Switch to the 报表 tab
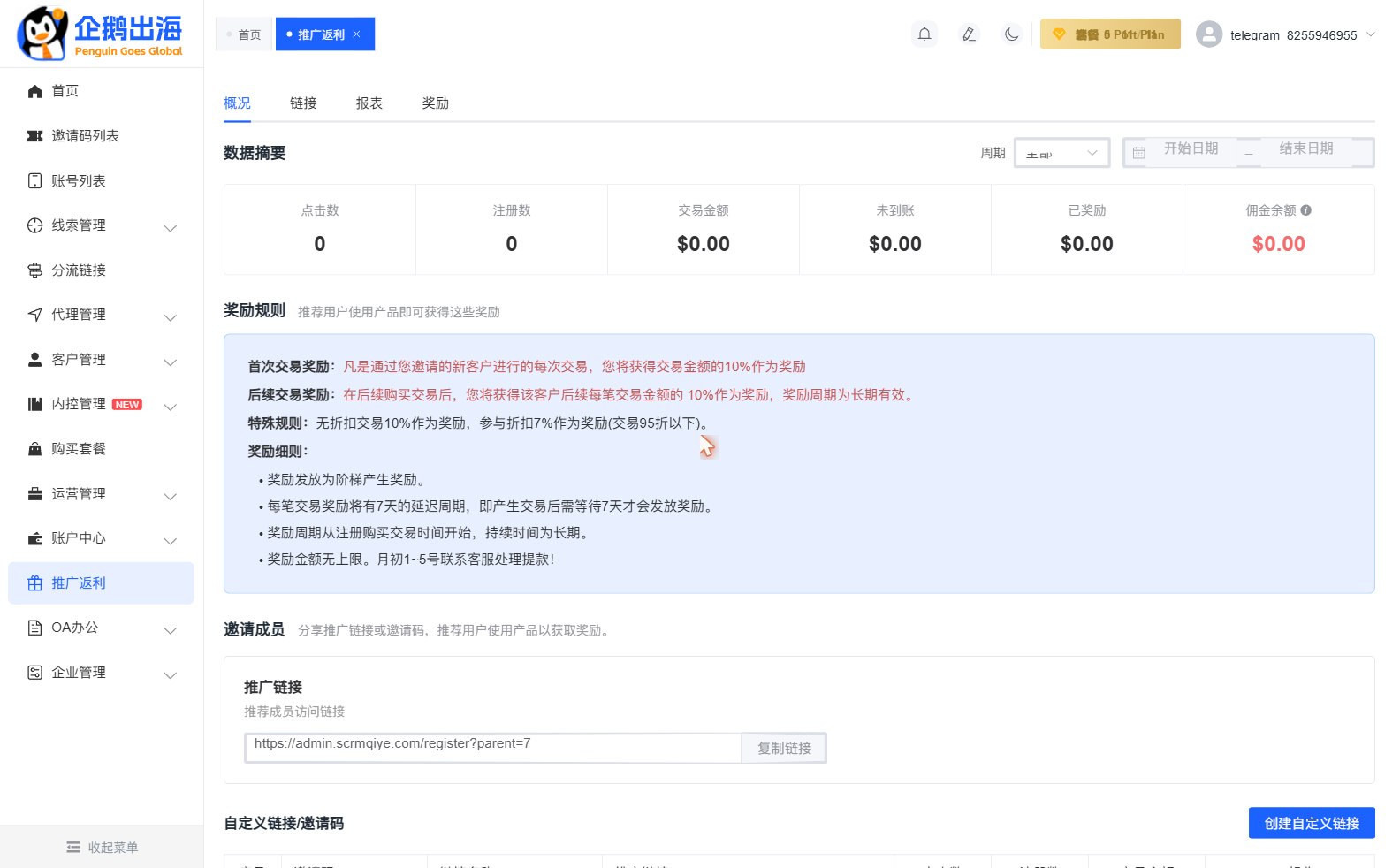Viewport: 1400px width, 868px height. (x=369, y=103)
